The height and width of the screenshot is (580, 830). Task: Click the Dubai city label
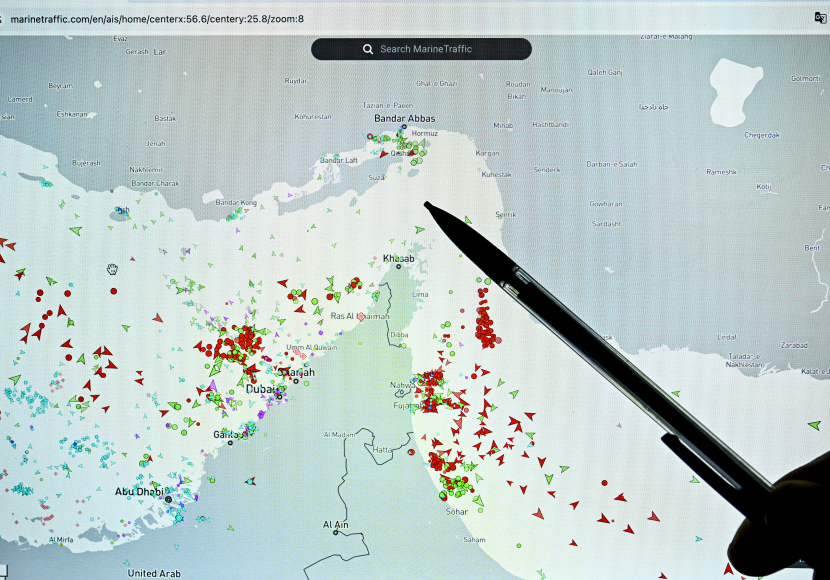pos(262,388)
